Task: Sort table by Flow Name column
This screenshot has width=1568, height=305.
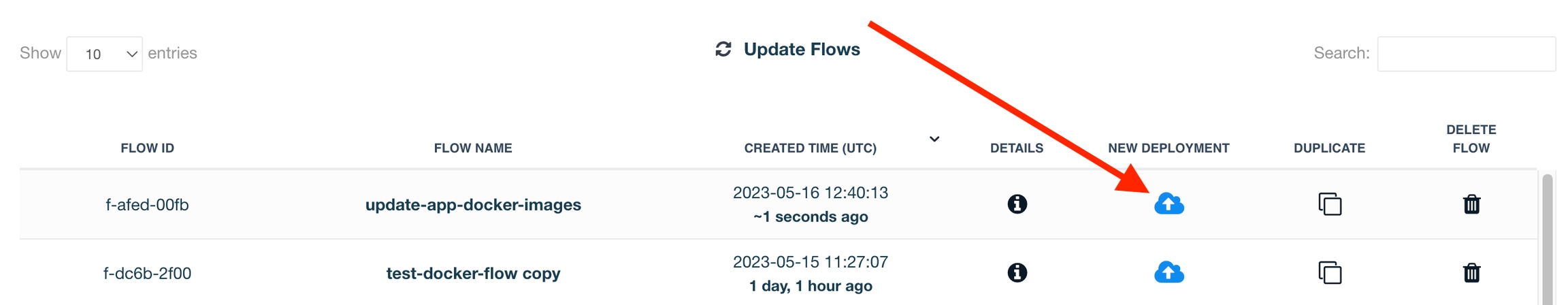Action: pos(473,148)
